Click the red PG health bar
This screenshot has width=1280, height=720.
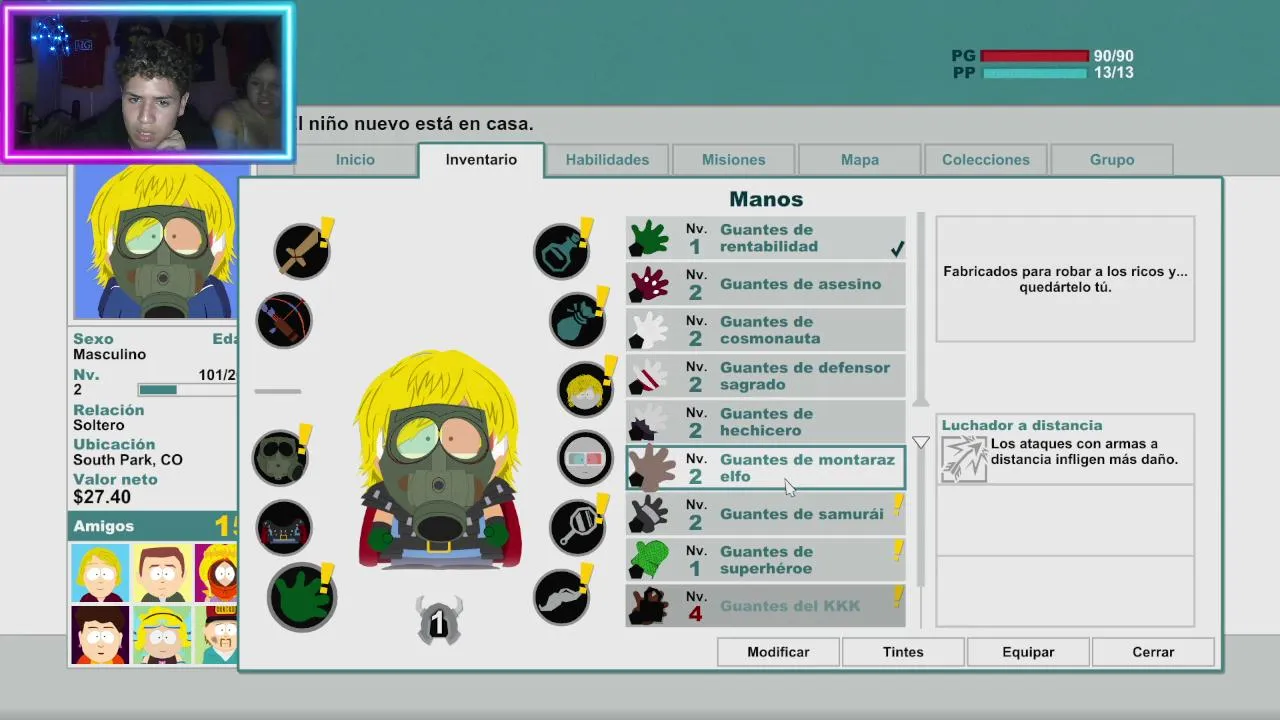pos(1034,57)
